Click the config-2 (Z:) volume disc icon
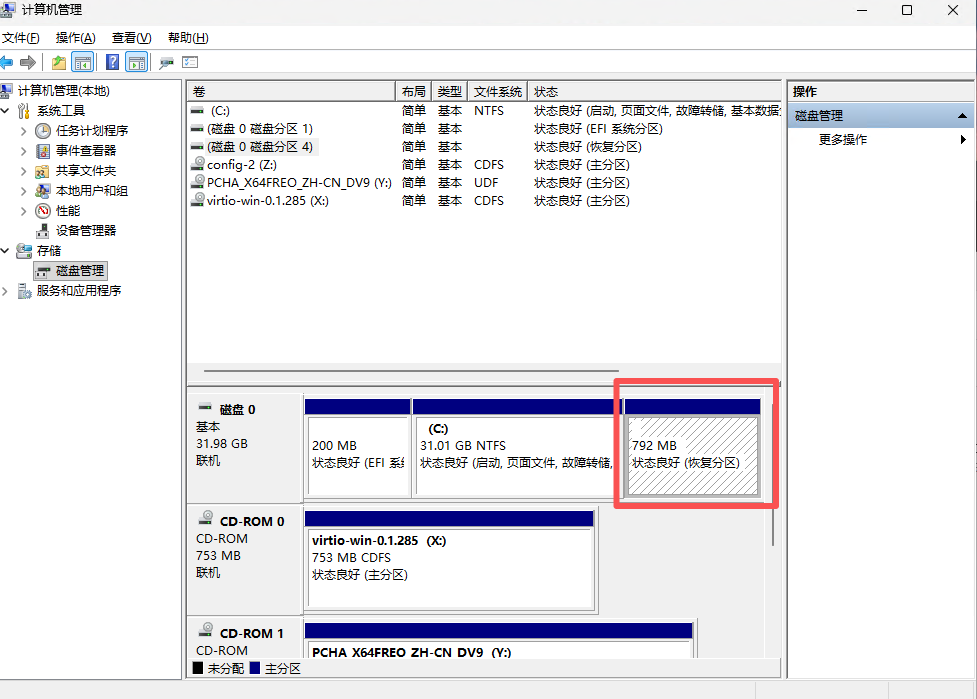The image size is (977, 699). point(198,165)
